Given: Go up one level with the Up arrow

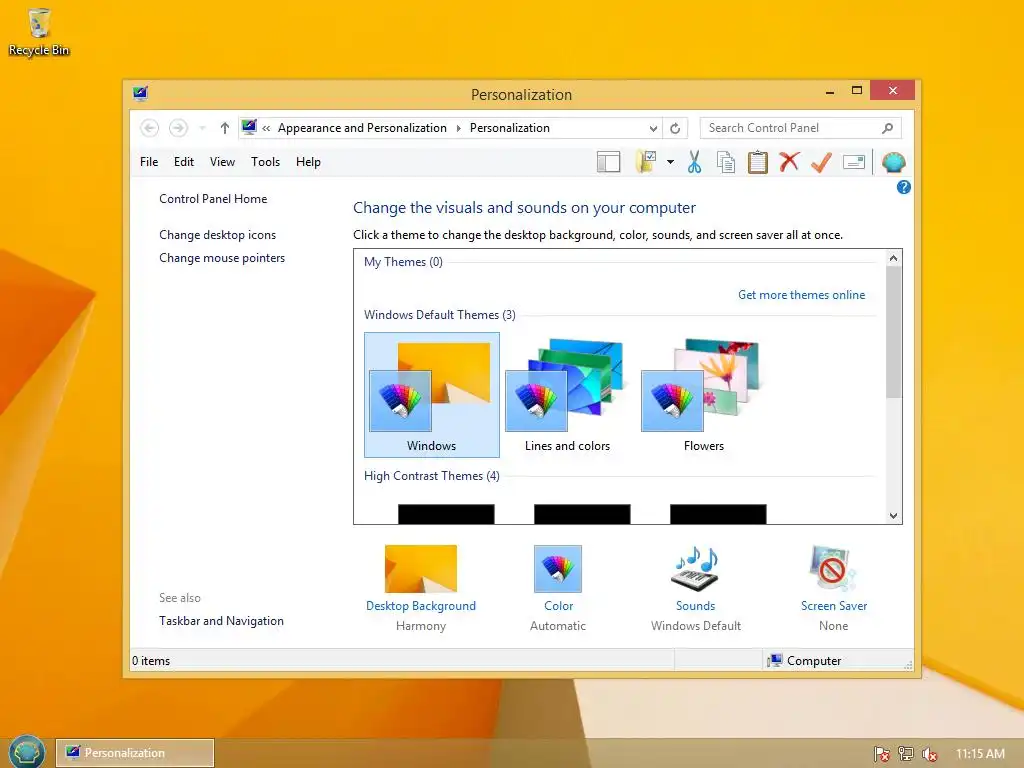Looking at the screenshot, I should tap(225, 128).
